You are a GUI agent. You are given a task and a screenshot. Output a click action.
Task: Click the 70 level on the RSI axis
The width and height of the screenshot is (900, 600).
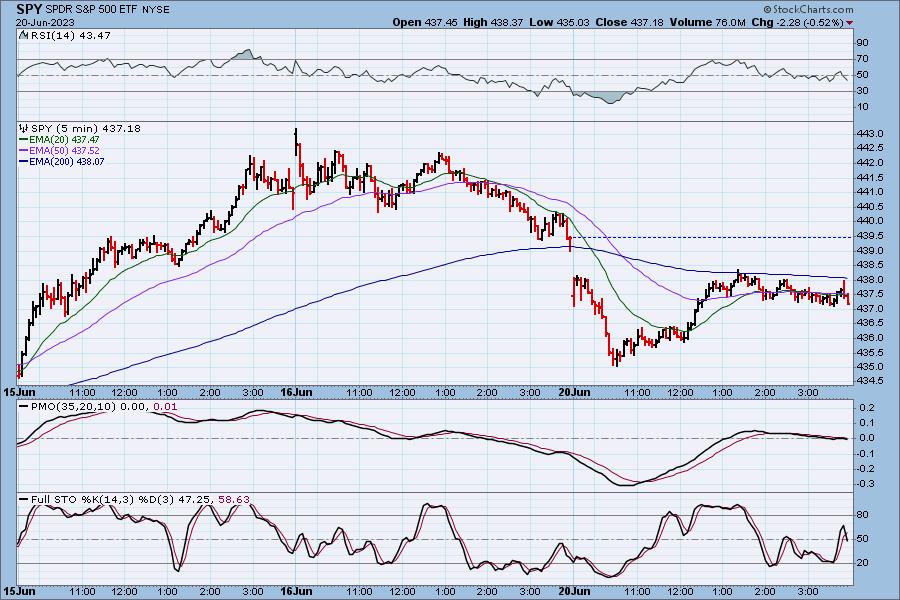click(x=862, y=59)
